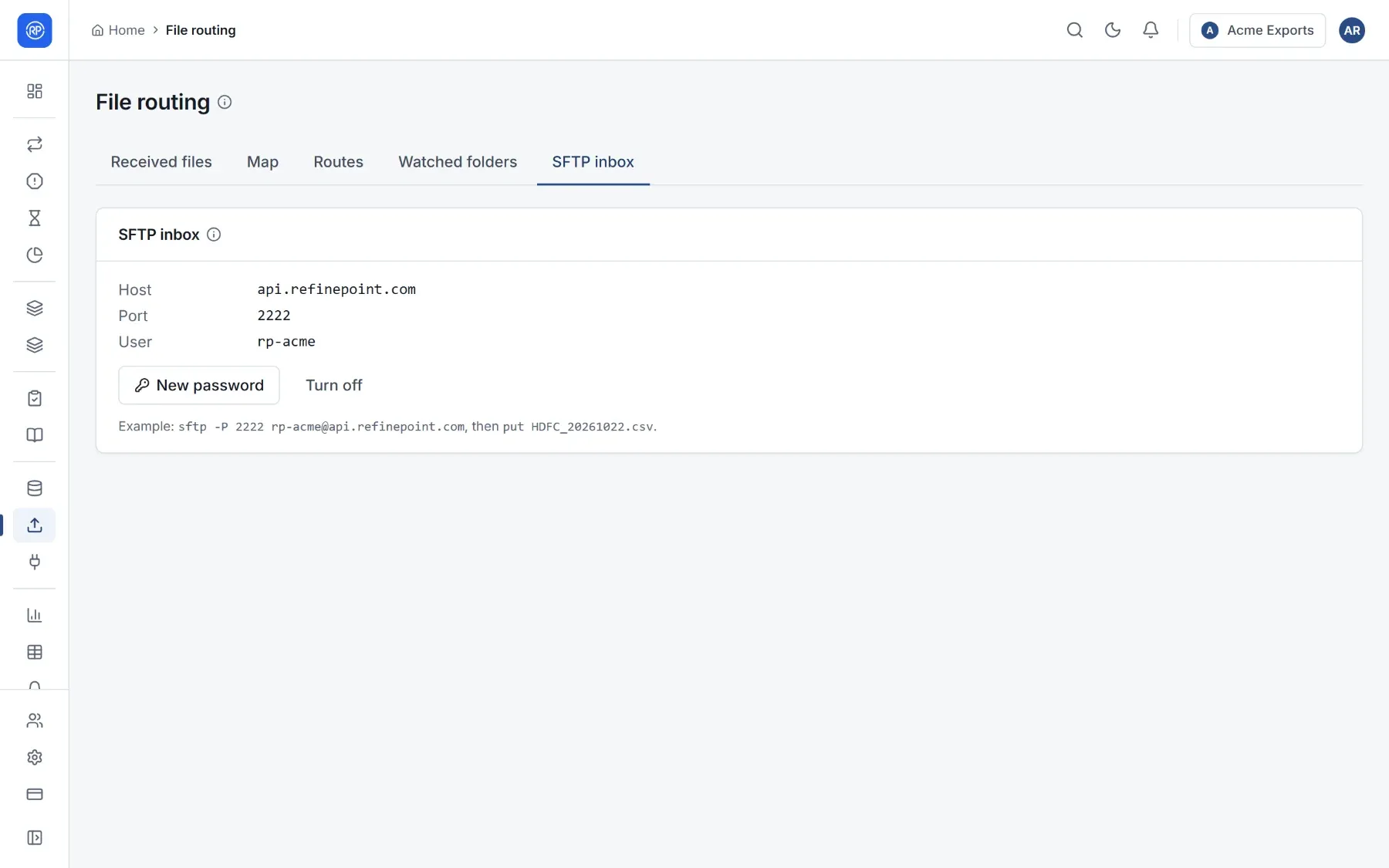
Task: Open the plug integrations sidebar icon
Action: tap(35, 562)
